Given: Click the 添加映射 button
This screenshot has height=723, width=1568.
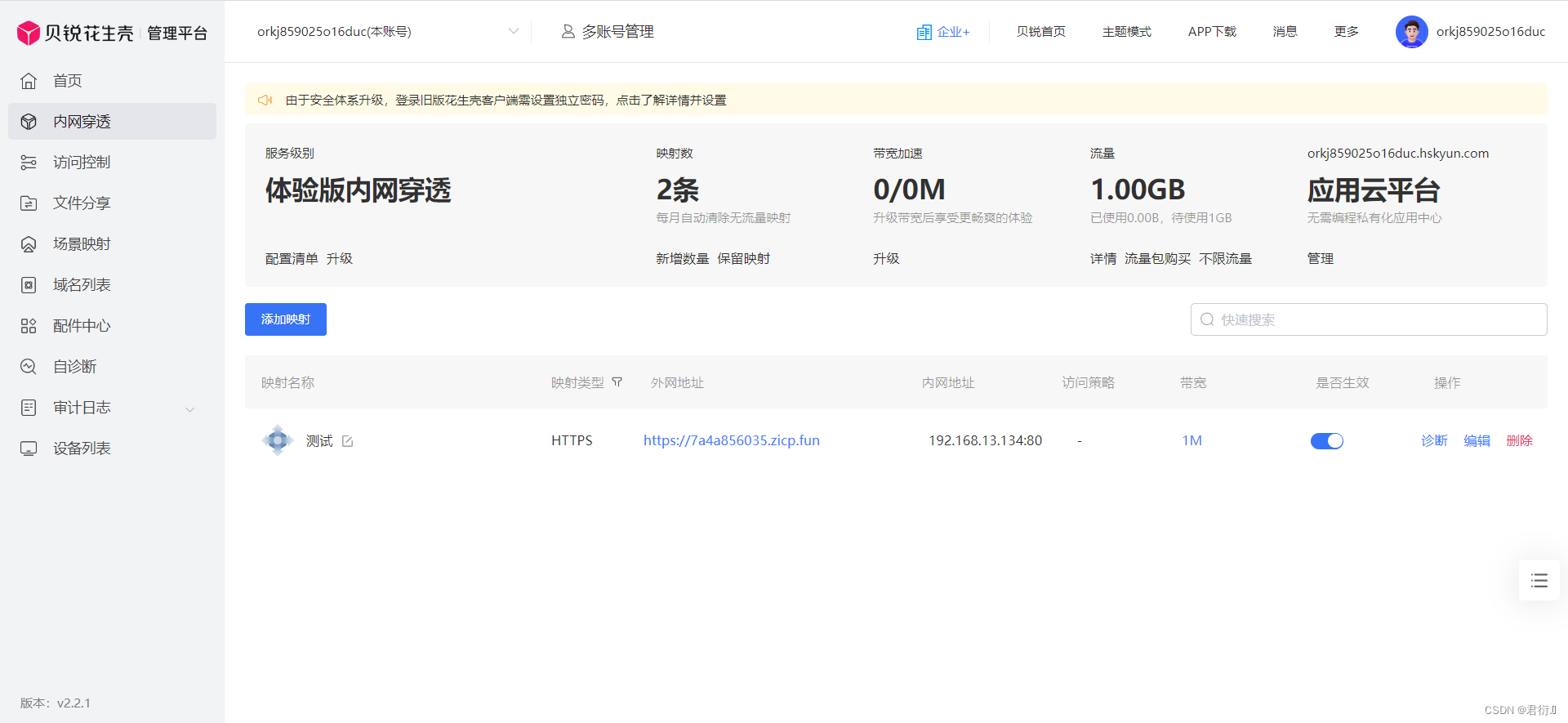Looking at the screenshot, I should pos(286,319).
